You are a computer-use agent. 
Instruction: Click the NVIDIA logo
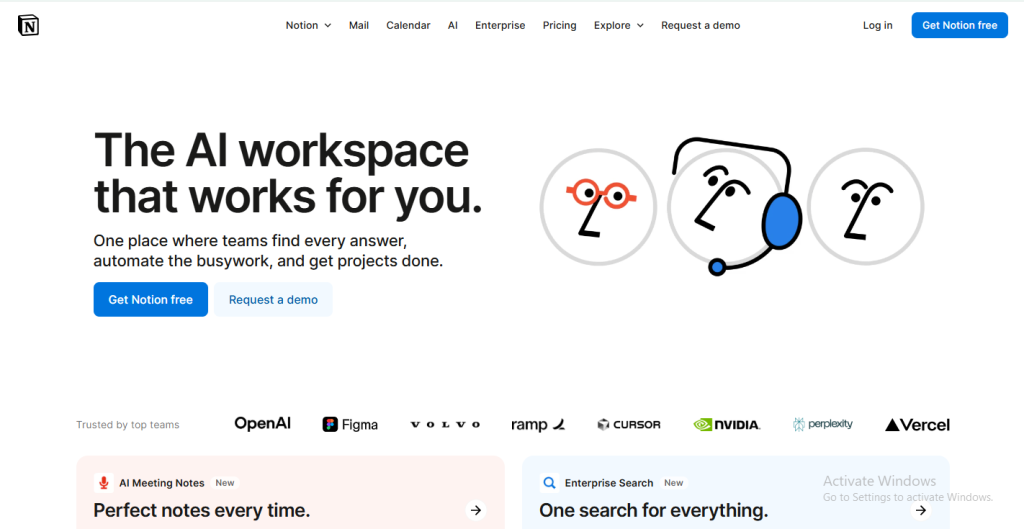click(727, 424)
